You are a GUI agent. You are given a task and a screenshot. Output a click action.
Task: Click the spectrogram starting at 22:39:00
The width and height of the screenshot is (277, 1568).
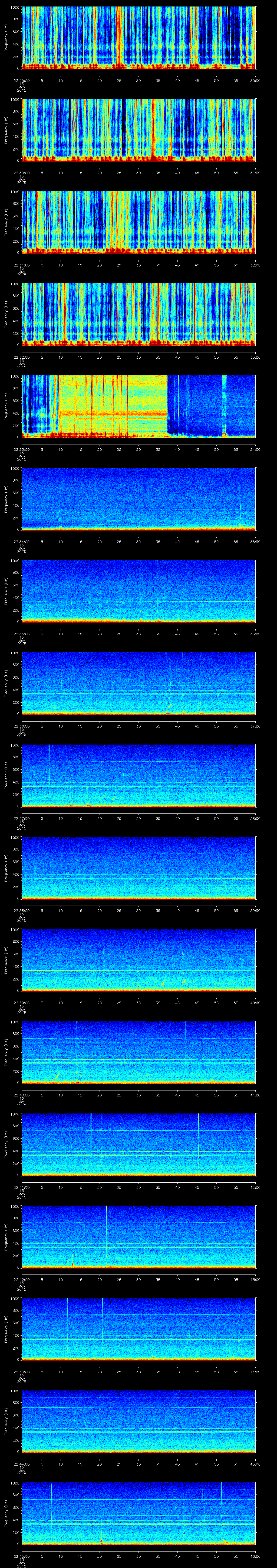(x=138, y=960)
